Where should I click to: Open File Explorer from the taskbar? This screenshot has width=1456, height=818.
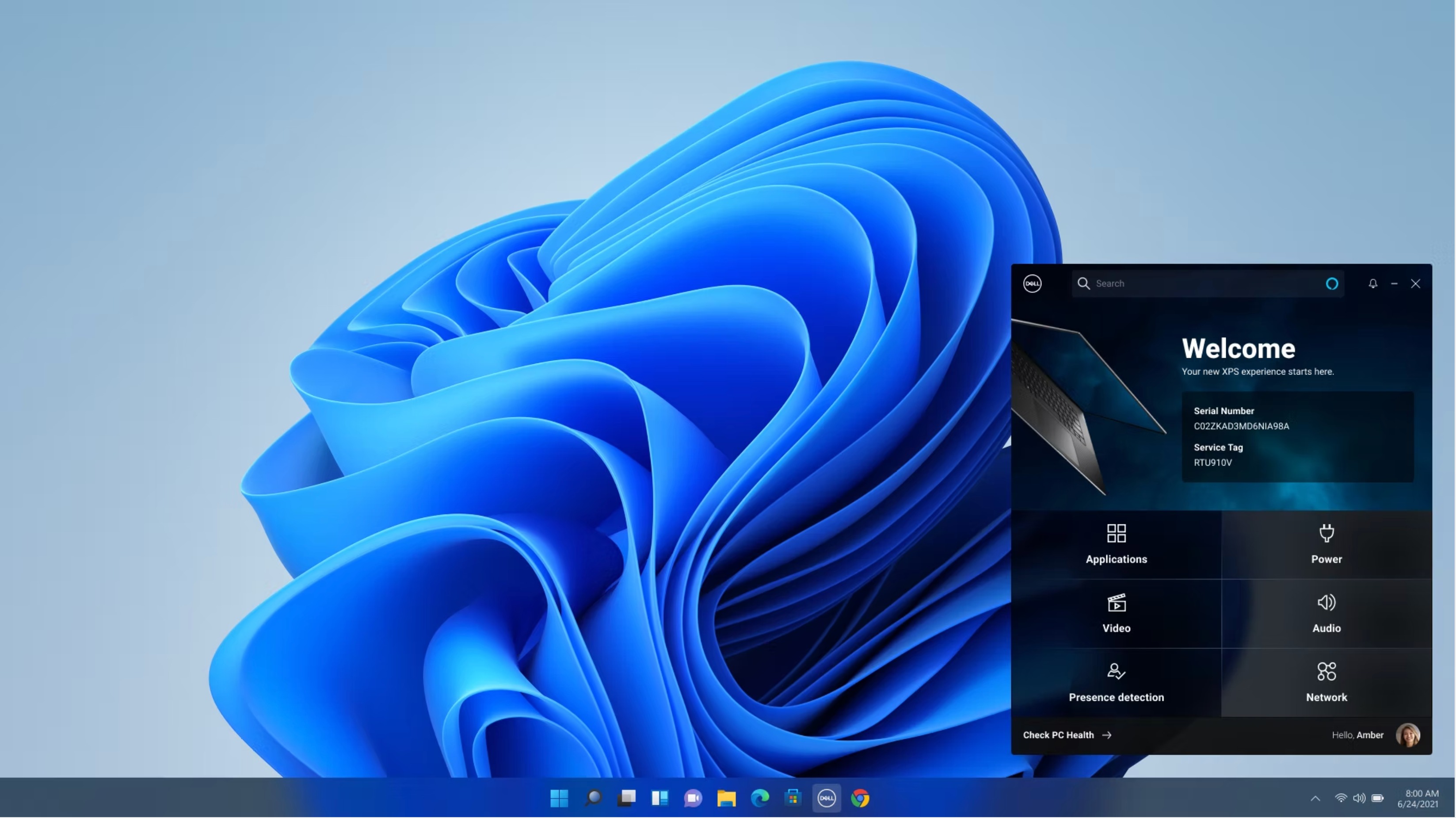coord(726,798)
